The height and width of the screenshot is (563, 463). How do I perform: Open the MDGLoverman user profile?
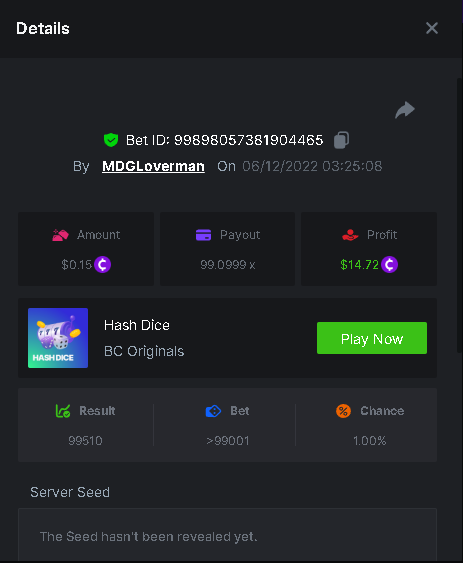153,166
